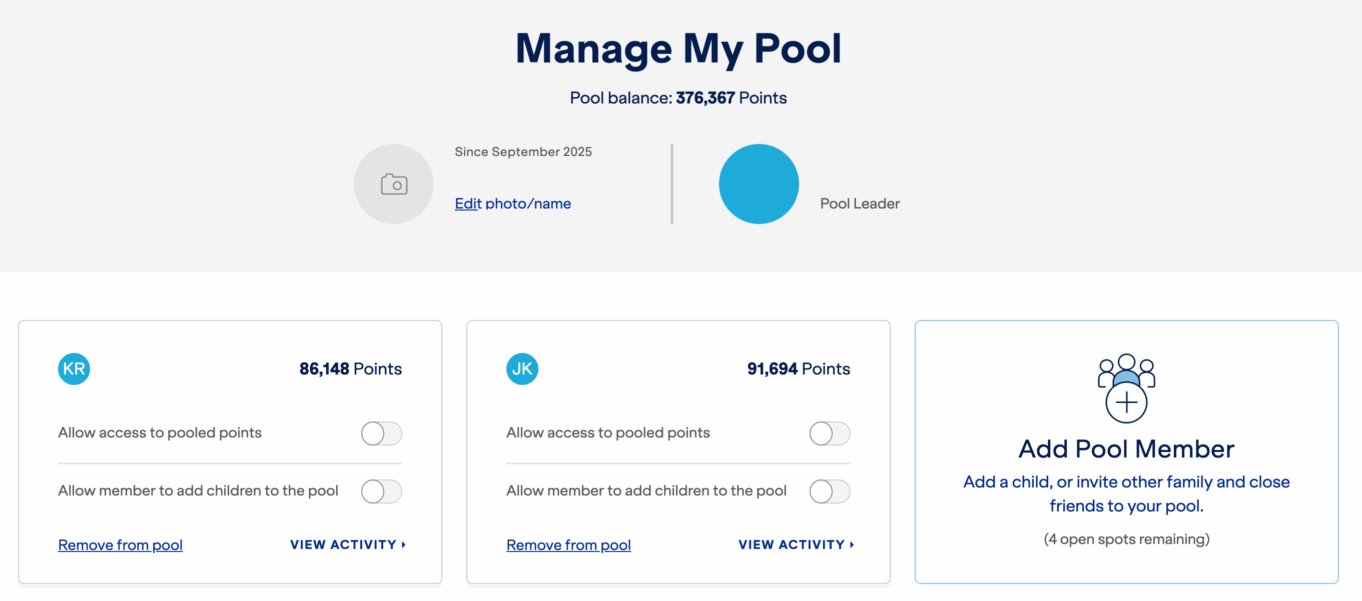Click the camera photo placeholder icon
The height and width of the screenshot is (601, 1362).
tap(394, 184)
